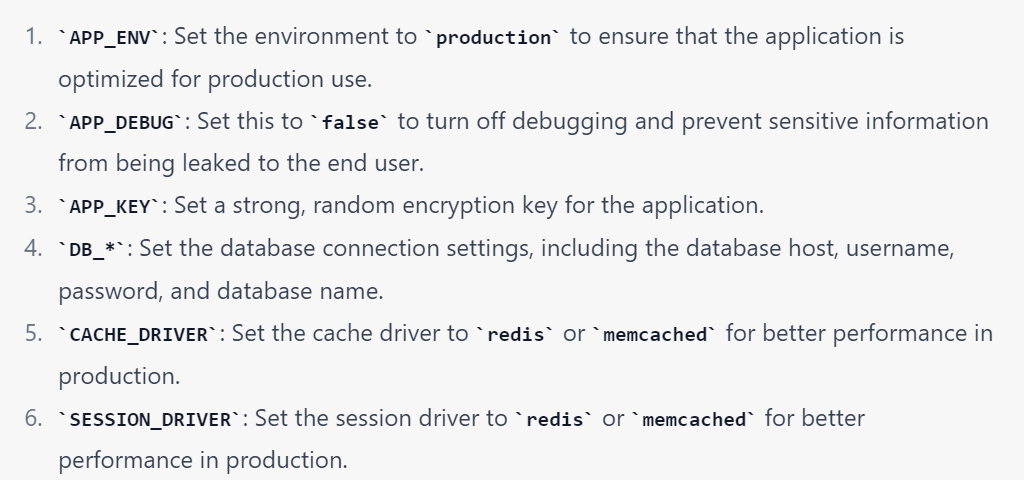Image resolution: width=1024 pixels, height=480 pixels.
Task: Click the production code value
Action: pyautogui.click(x=494, y=39)
